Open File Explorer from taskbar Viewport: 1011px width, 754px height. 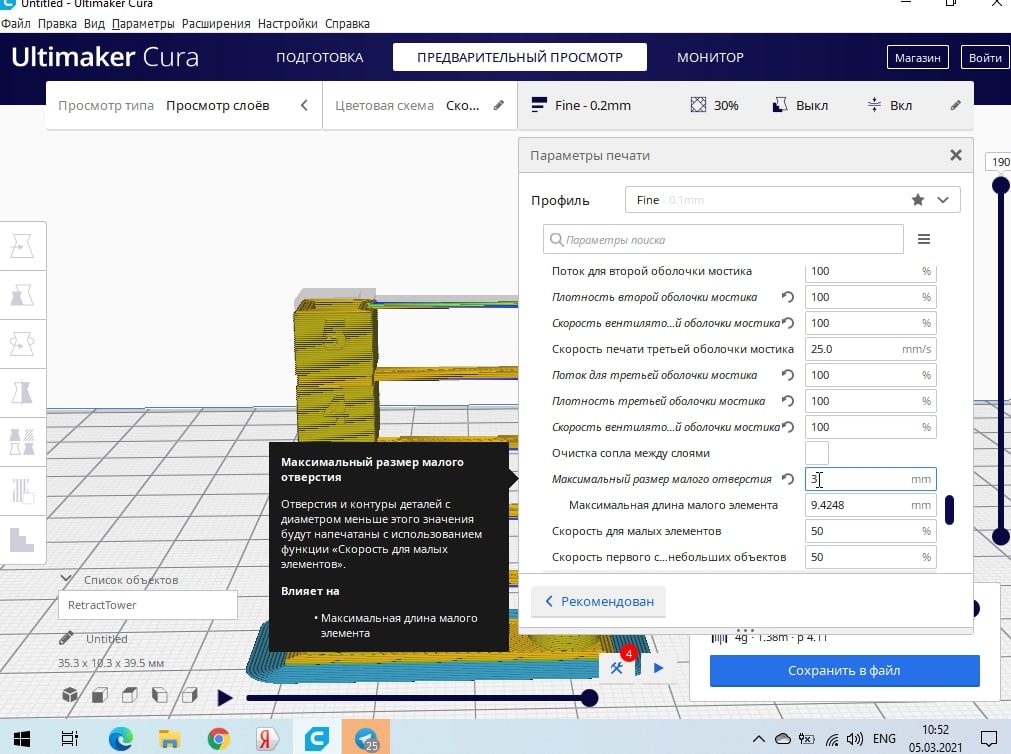pyautogui.click(x=170, y=739)
